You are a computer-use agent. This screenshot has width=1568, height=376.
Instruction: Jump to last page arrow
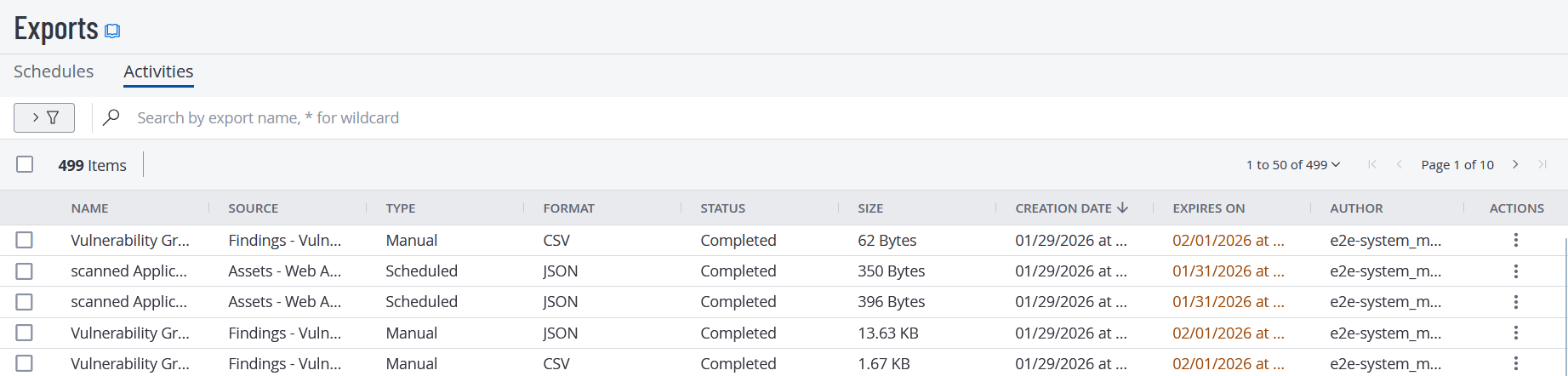1542,164
